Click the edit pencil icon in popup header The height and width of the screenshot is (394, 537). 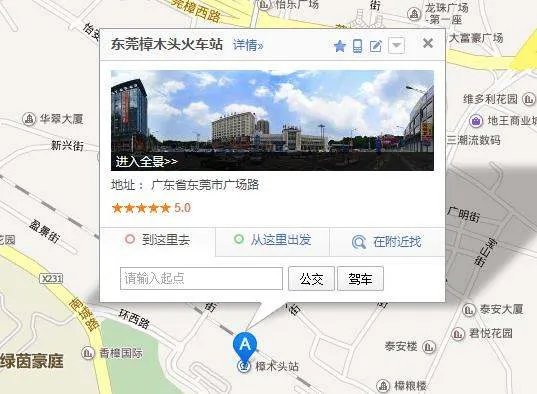pos(376,46)
